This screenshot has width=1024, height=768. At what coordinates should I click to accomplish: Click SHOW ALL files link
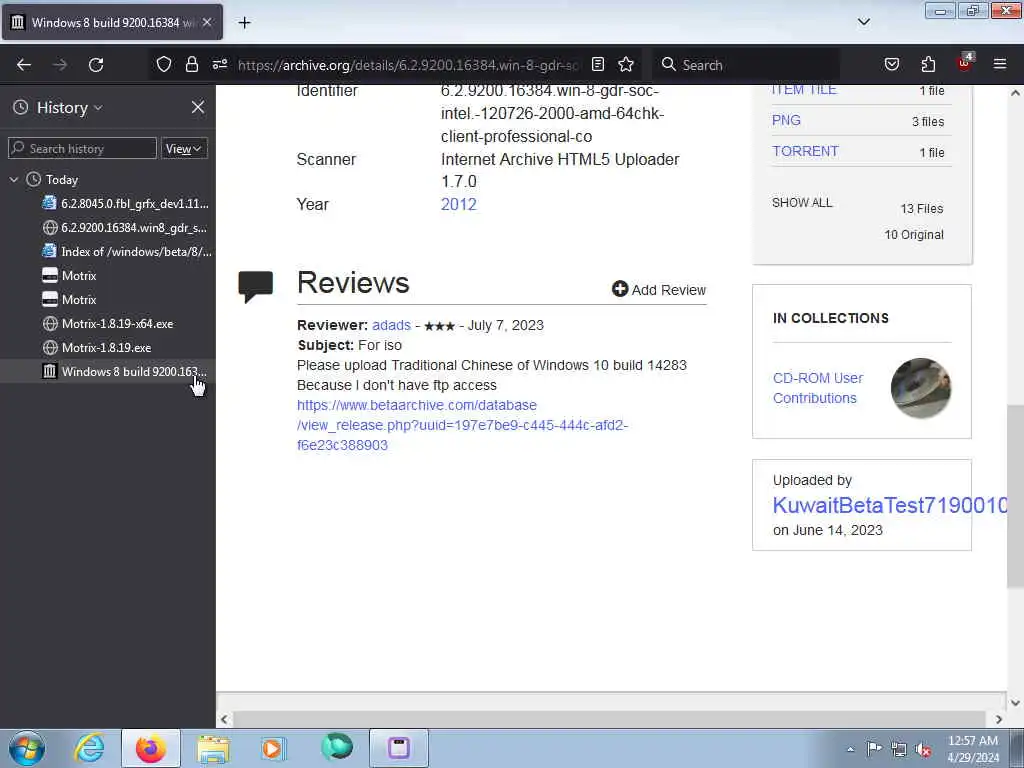coord(802,202)
